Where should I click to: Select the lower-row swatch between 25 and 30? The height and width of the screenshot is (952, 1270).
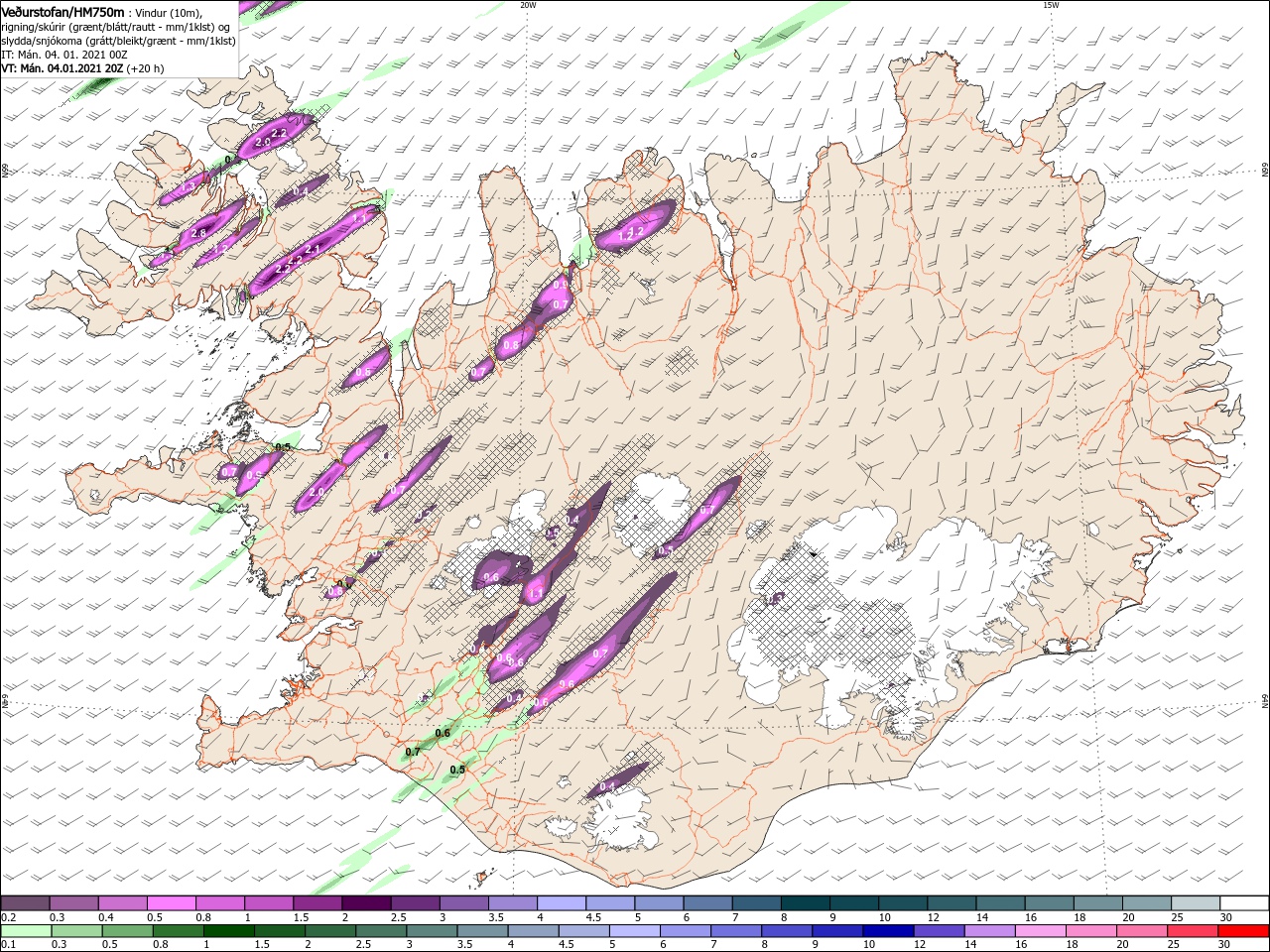tap(1194, 931)
